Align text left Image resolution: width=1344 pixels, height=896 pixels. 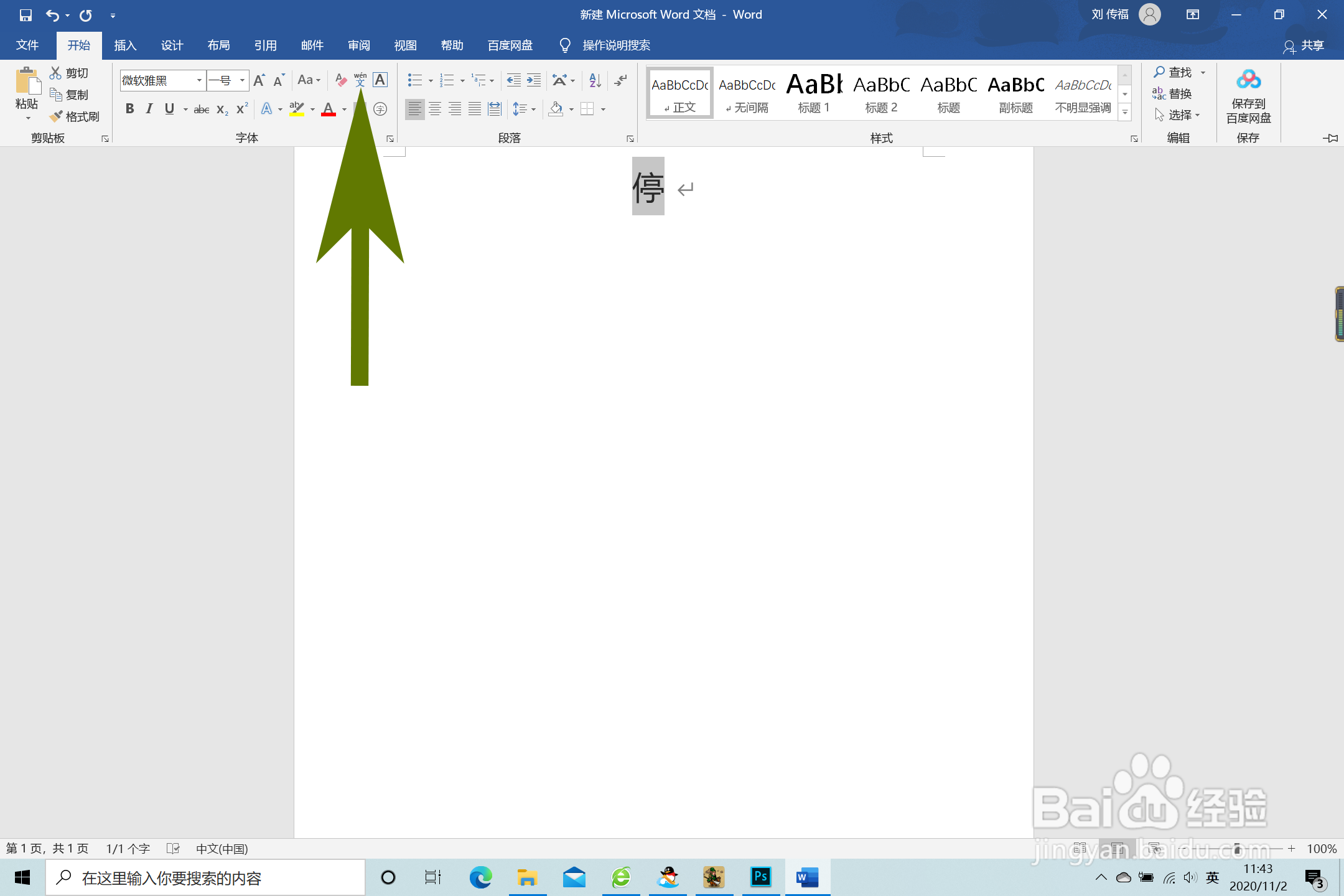[414, 110]
